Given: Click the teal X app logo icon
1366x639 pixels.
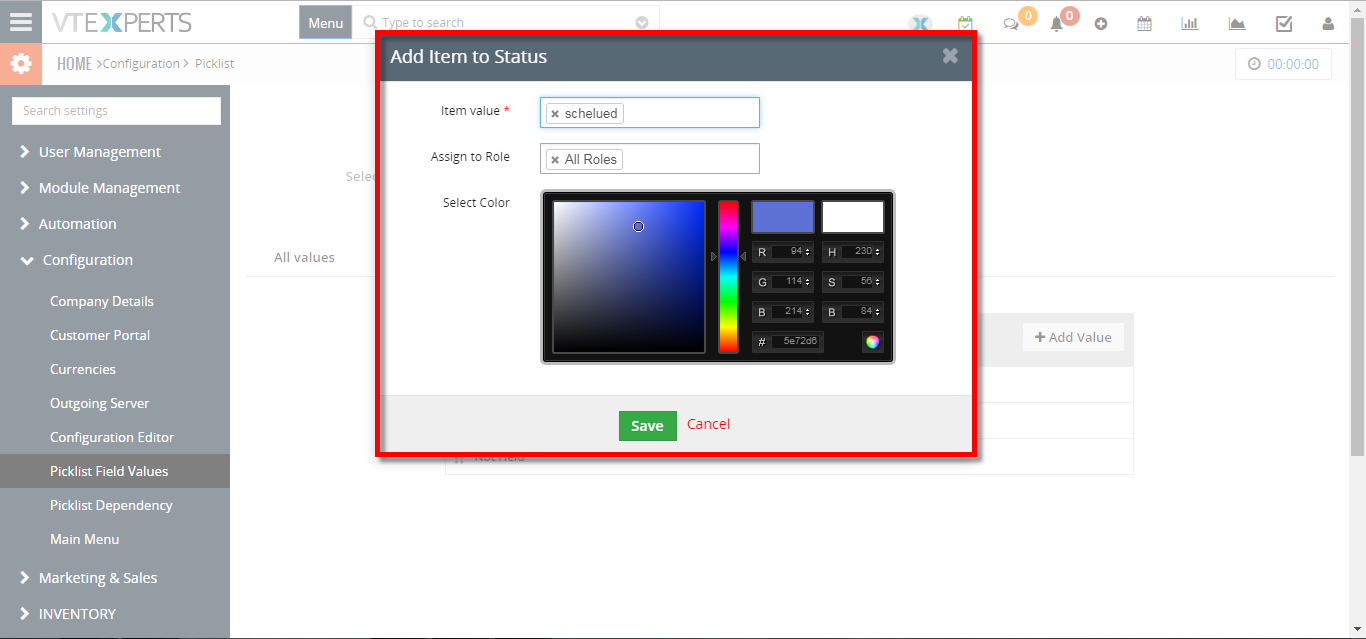Looking at the screenshot, I should (920, 24).
